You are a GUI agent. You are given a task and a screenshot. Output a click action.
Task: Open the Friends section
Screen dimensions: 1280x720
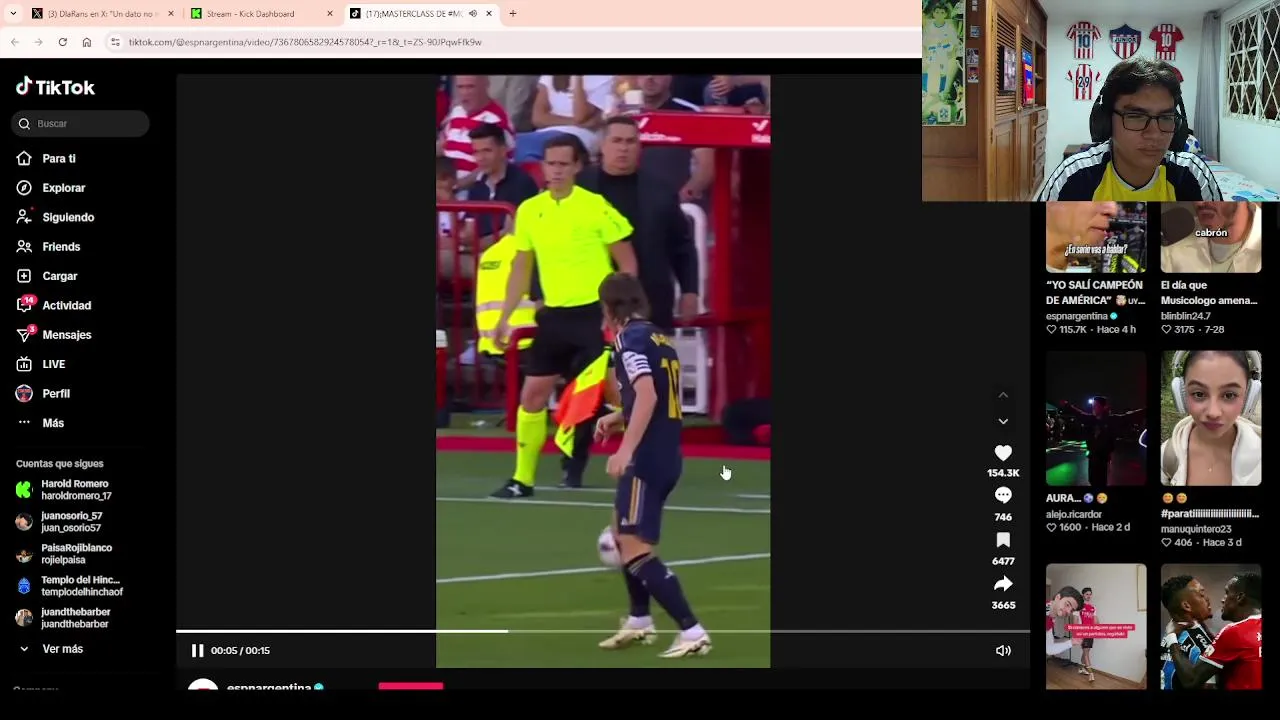[48, 247]
